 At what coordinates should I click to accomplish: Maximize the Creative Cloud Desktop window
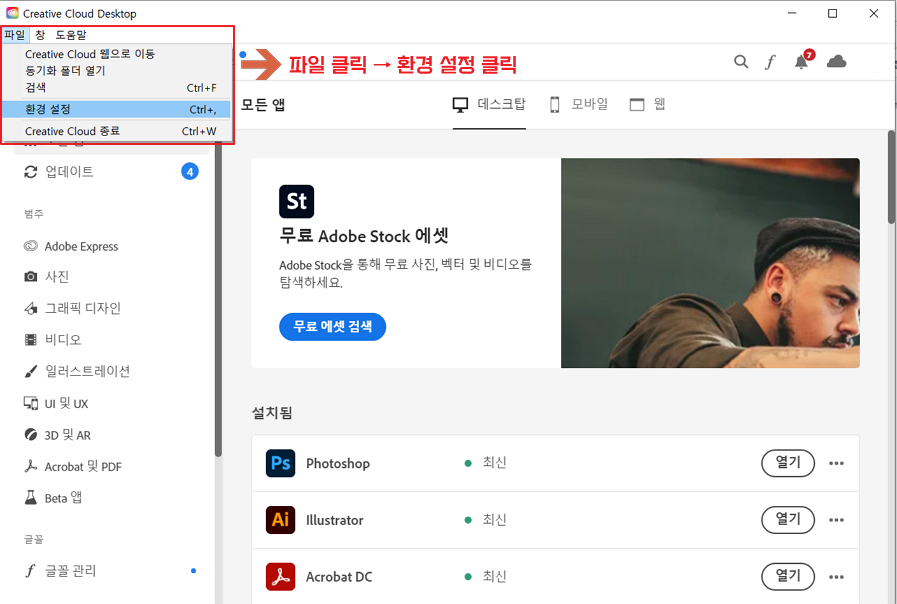[x=832, y=13]
